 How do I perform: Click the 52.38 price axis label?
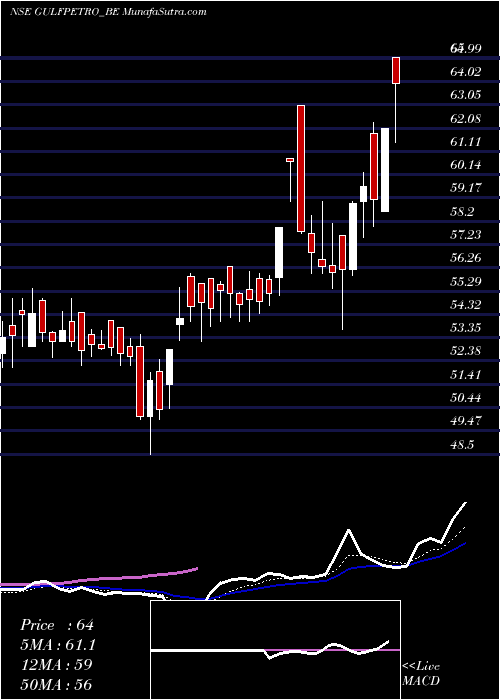(466, 351)
